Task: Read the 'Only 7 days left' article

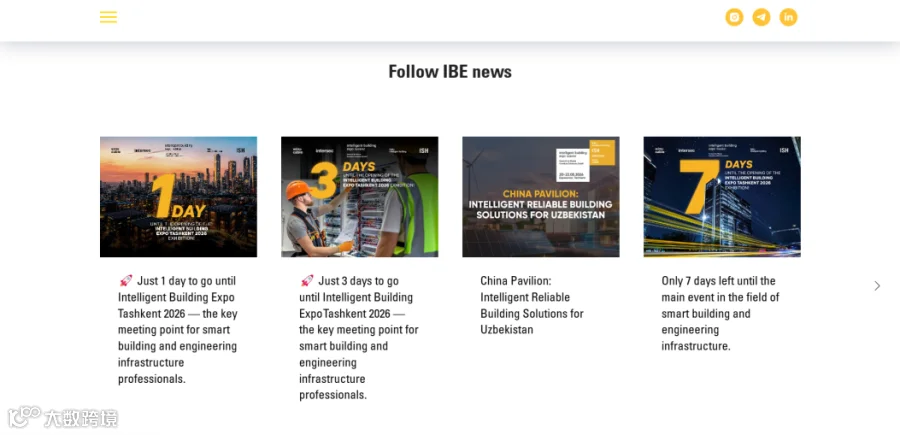Action: pos(720,313)
